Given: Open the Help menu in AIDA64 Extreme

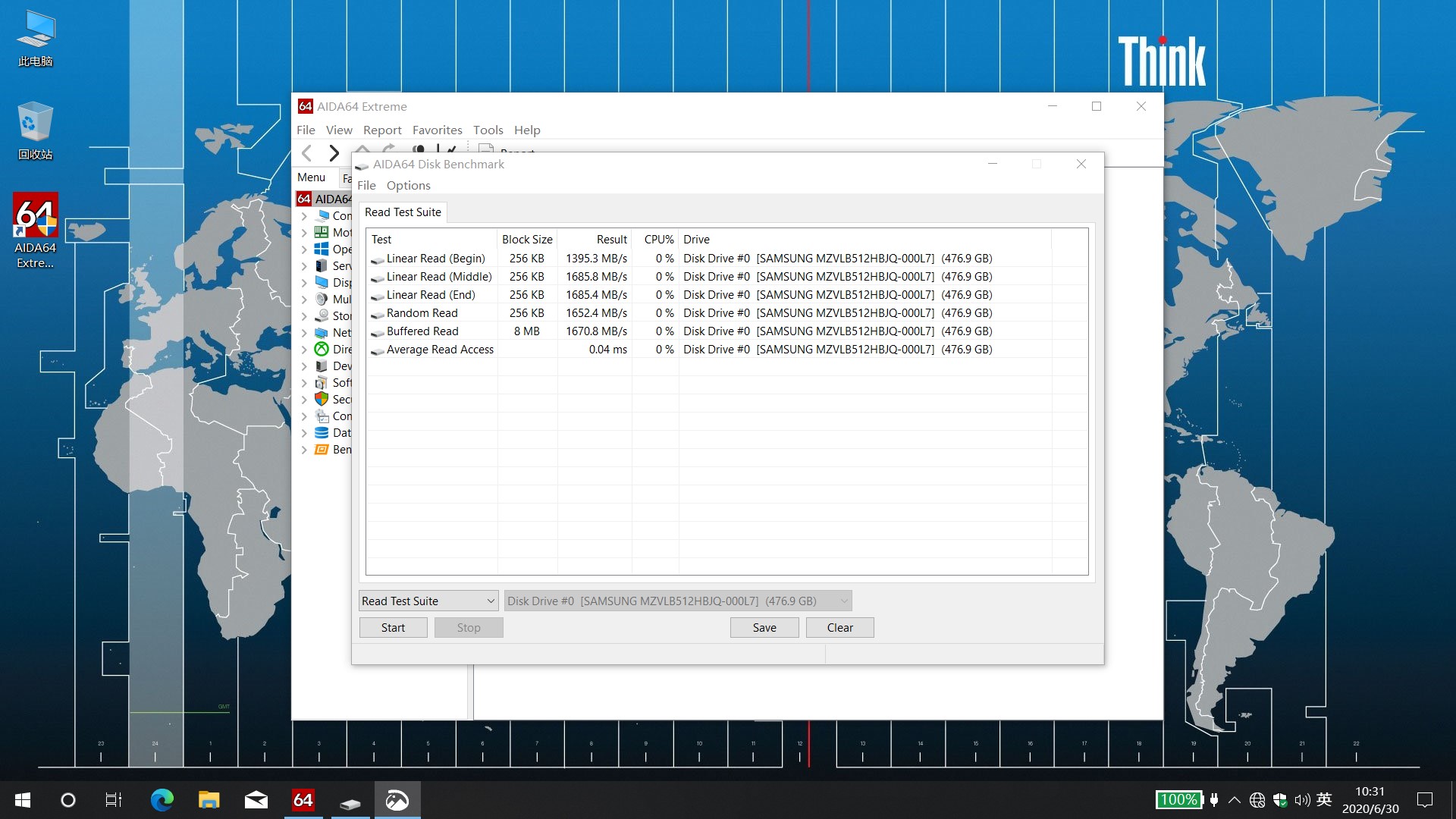Looking at the screenshot, I should pos(527,130).
